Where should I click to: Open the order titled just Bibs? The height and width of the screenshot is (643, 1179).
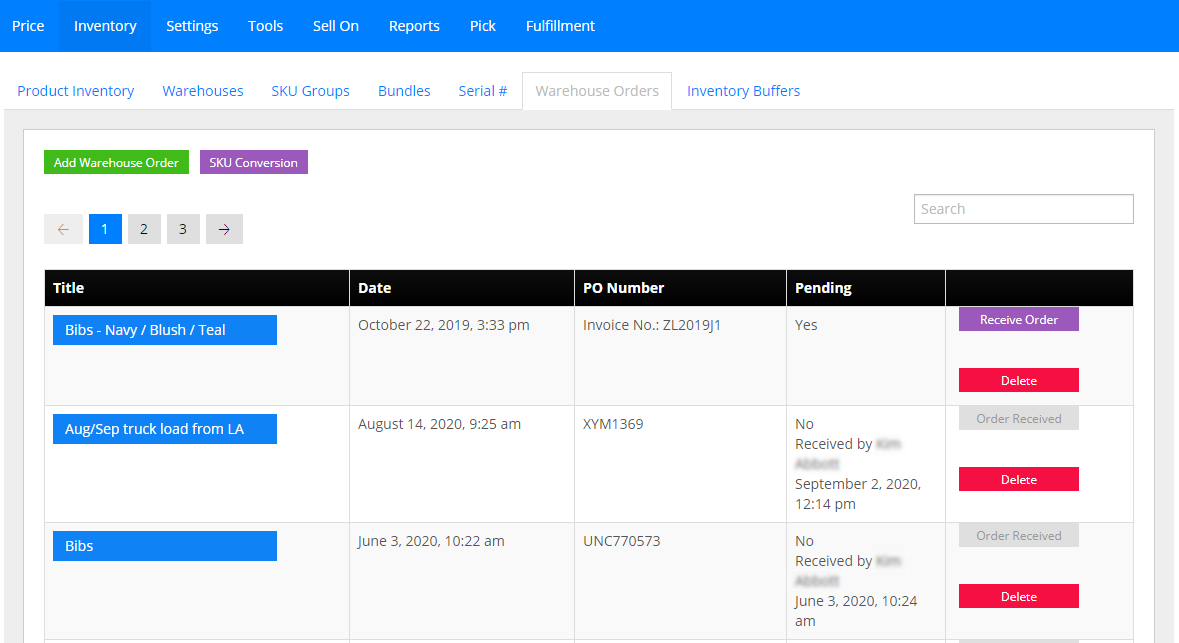click(x=165, y=546)
